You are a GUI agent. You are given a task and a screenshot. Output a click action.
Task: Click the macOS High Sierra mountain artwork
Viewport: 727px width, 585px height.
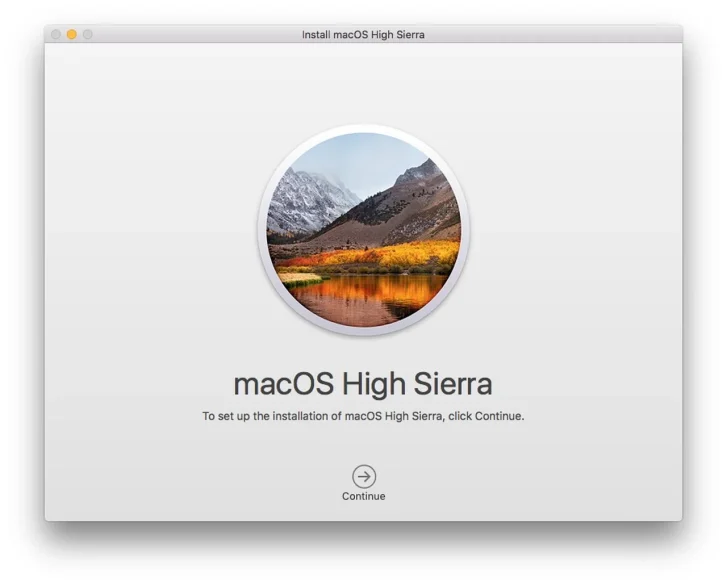coord(364,229)
